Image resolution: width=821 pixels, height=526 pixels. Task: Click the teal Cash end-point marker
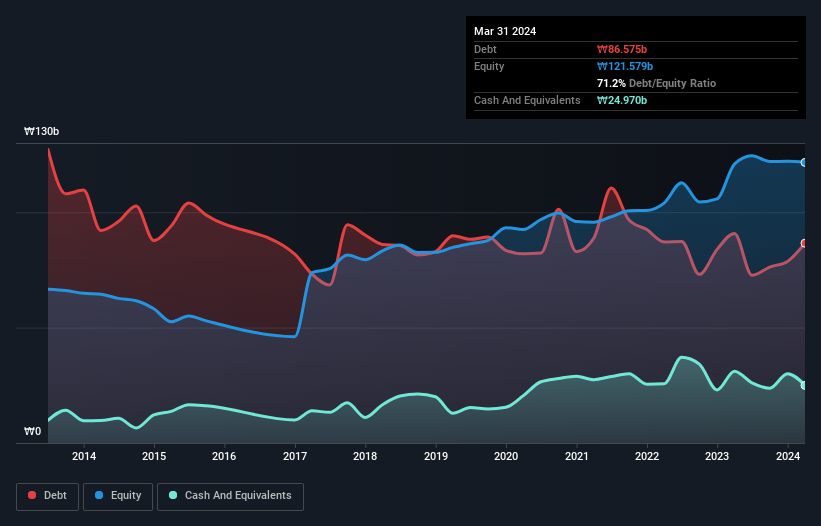[804, 385]
